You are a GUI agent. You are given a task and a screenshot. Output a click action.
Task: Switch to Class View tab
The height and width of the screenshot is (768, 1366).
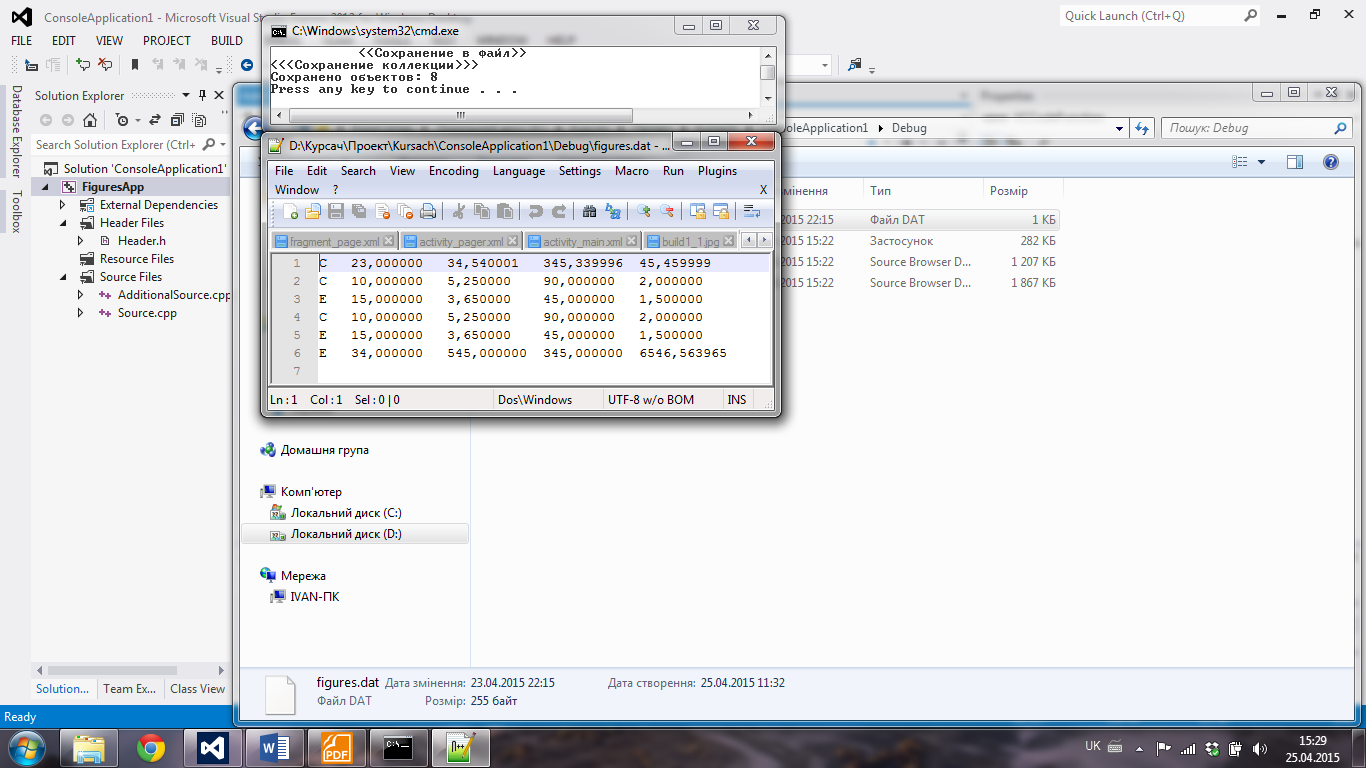198,689
